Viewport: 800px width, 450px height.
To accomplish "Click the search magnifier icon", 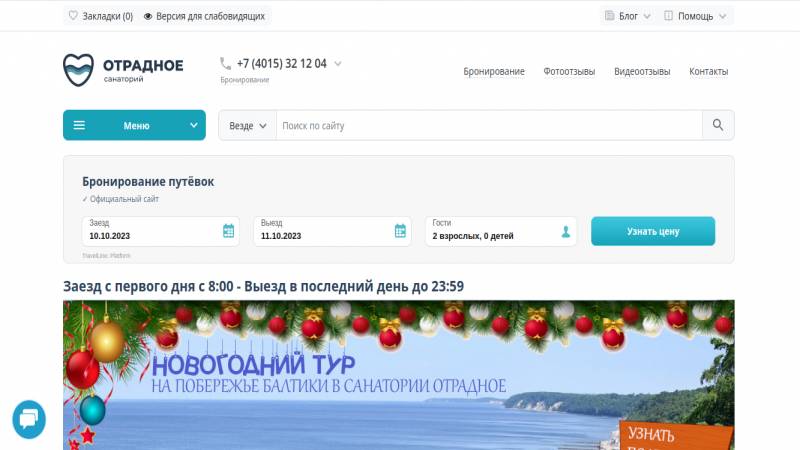I will pyautogui.click(x=718, y=125).
